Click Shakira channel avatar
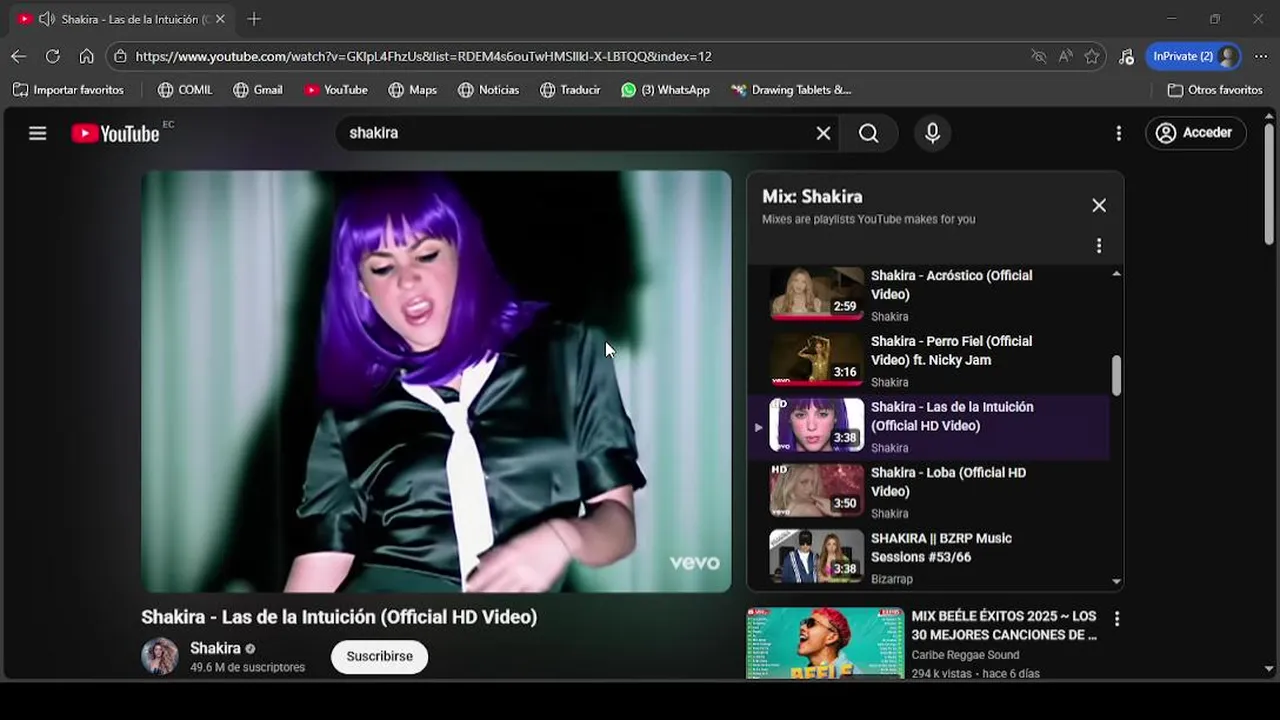This screenshot has height=720, width=1280. (160, 656)
